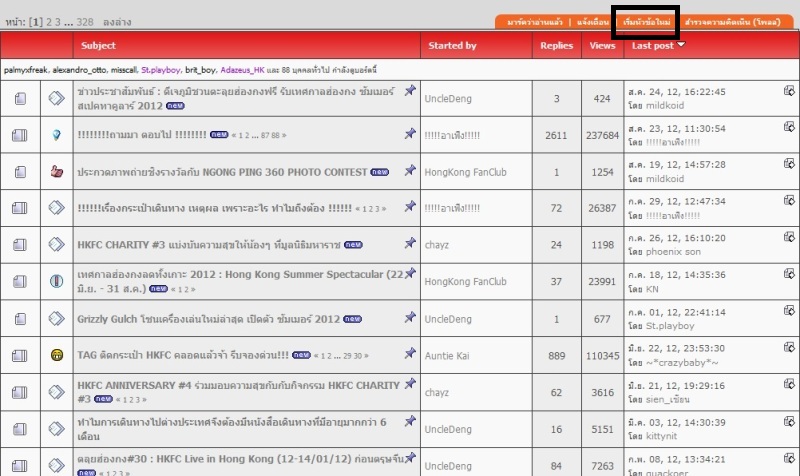Sort topics by Subject column
Viewport: 800px width, 476px height.
98,45
